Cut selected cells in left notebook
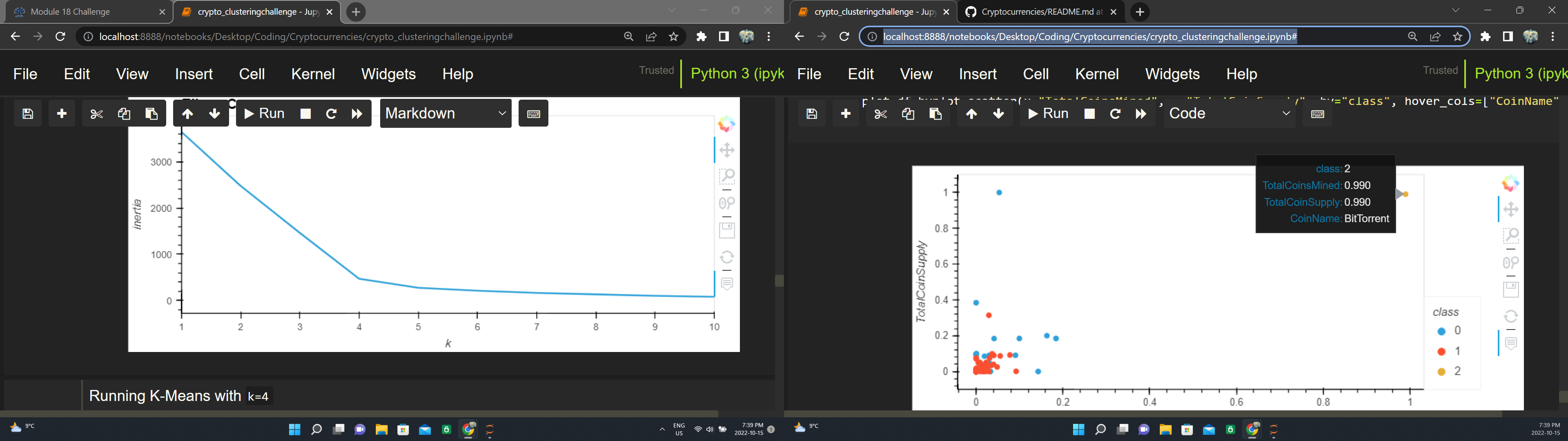Image resolution: width=1568 pixels, height=441 pixels. [x=96, y=114]
